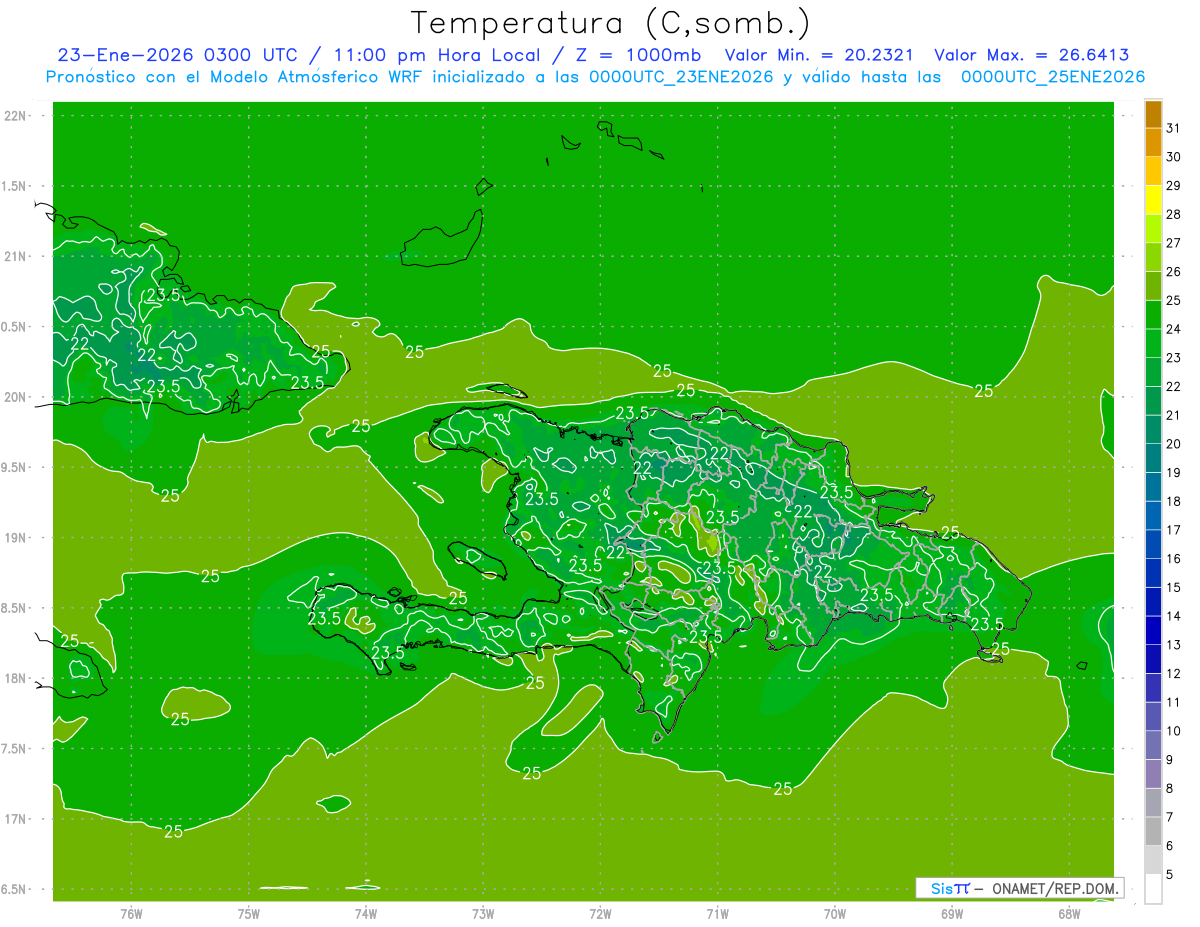
Task: Click the '73W' longitude axis label
Action: tap(483, 913)
